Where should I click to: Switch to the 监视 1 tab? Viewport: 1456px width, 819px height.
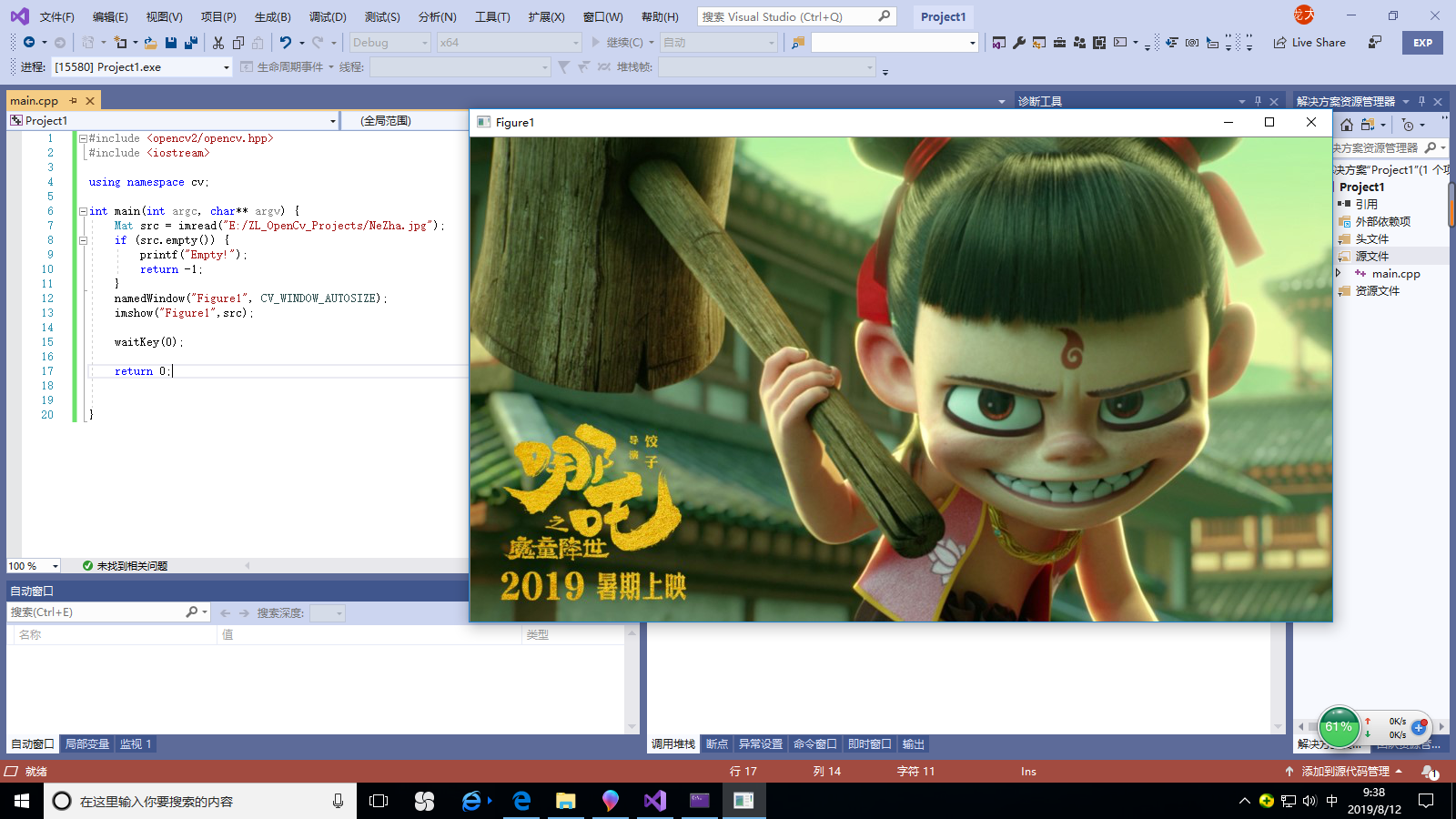tap(136, 744)
